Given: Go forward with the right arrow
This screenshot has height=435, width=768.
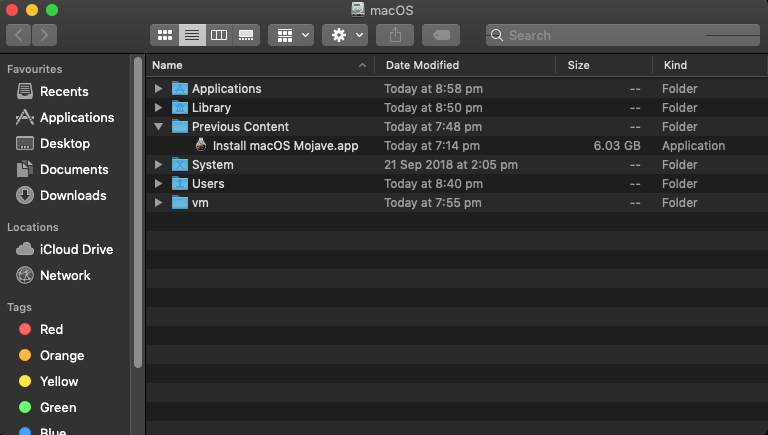Looking at the screenshot, I should point(45,35).
